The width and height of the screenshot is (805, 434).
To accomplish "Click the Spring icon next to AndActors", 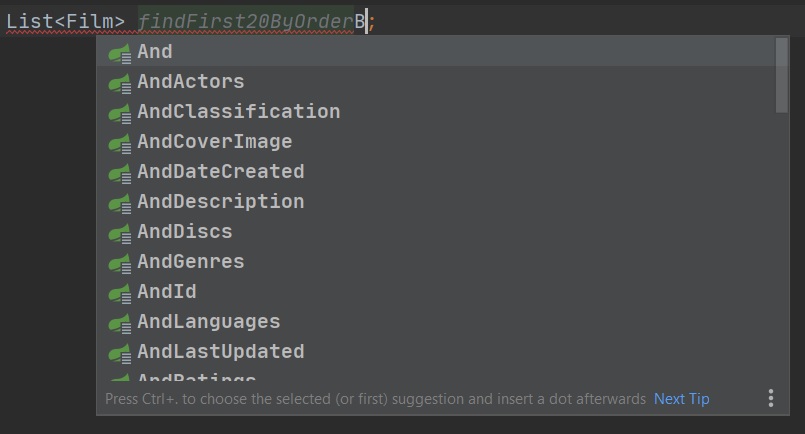I will pyautogui.click(x=120, y=83).
